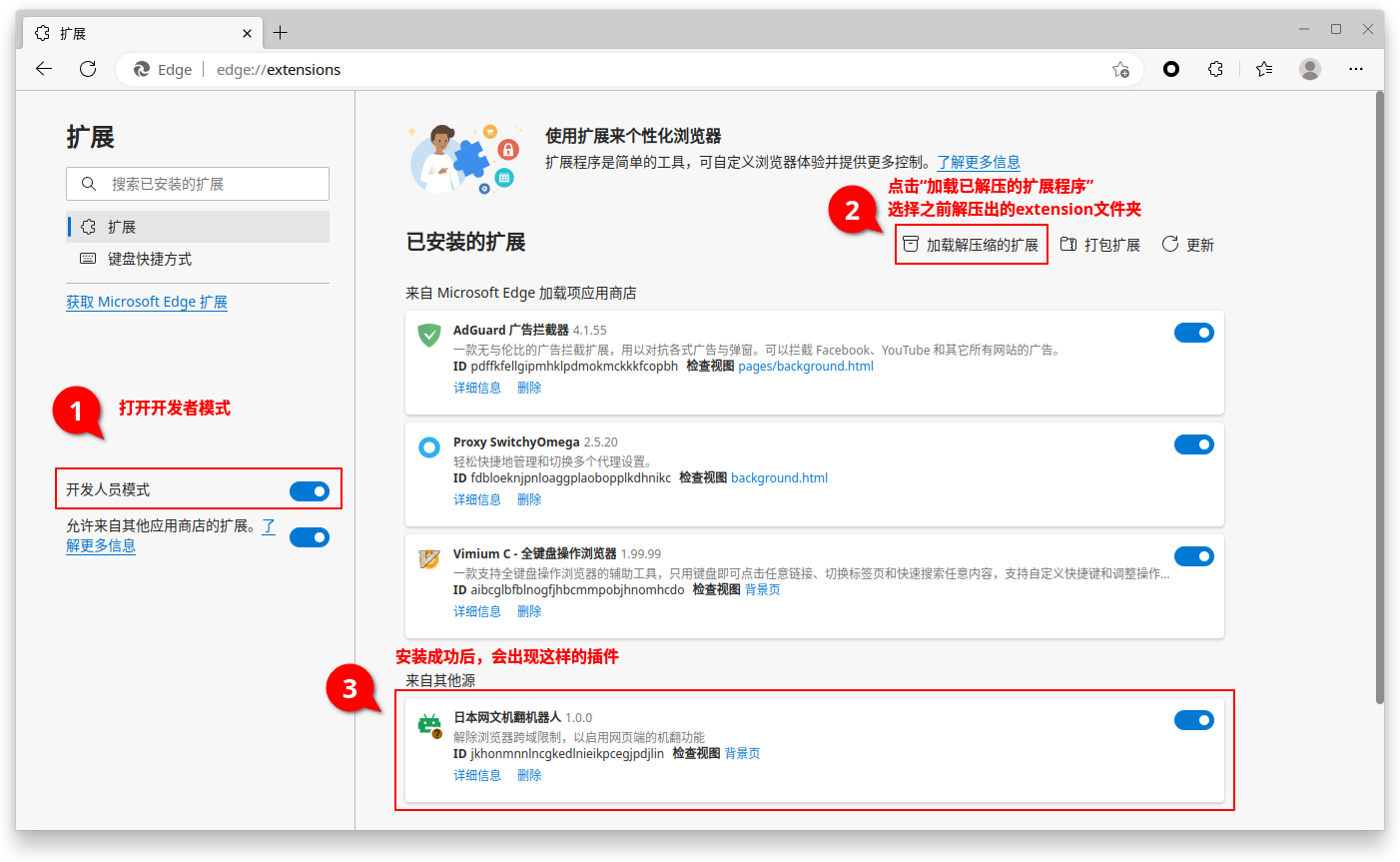This screenshot has height=862, width=1400.
Task: Open 日本网文机翻机器人 详细信息 link
Action: pos(477,775)
